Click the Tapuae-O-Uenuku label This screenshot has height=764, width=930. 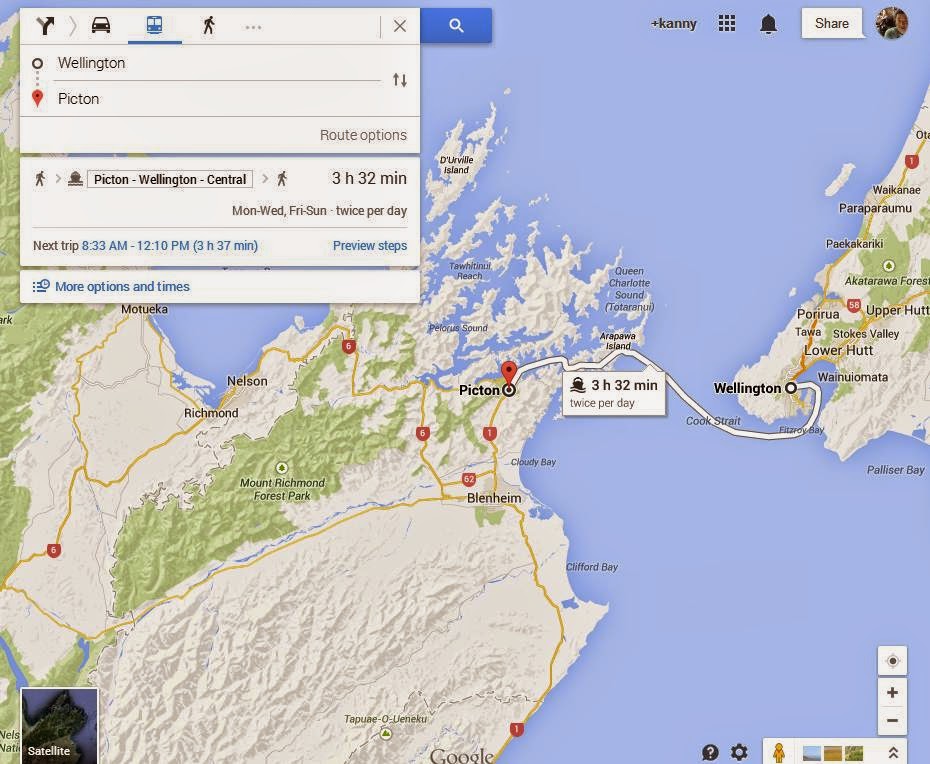[x=386, y=719]
